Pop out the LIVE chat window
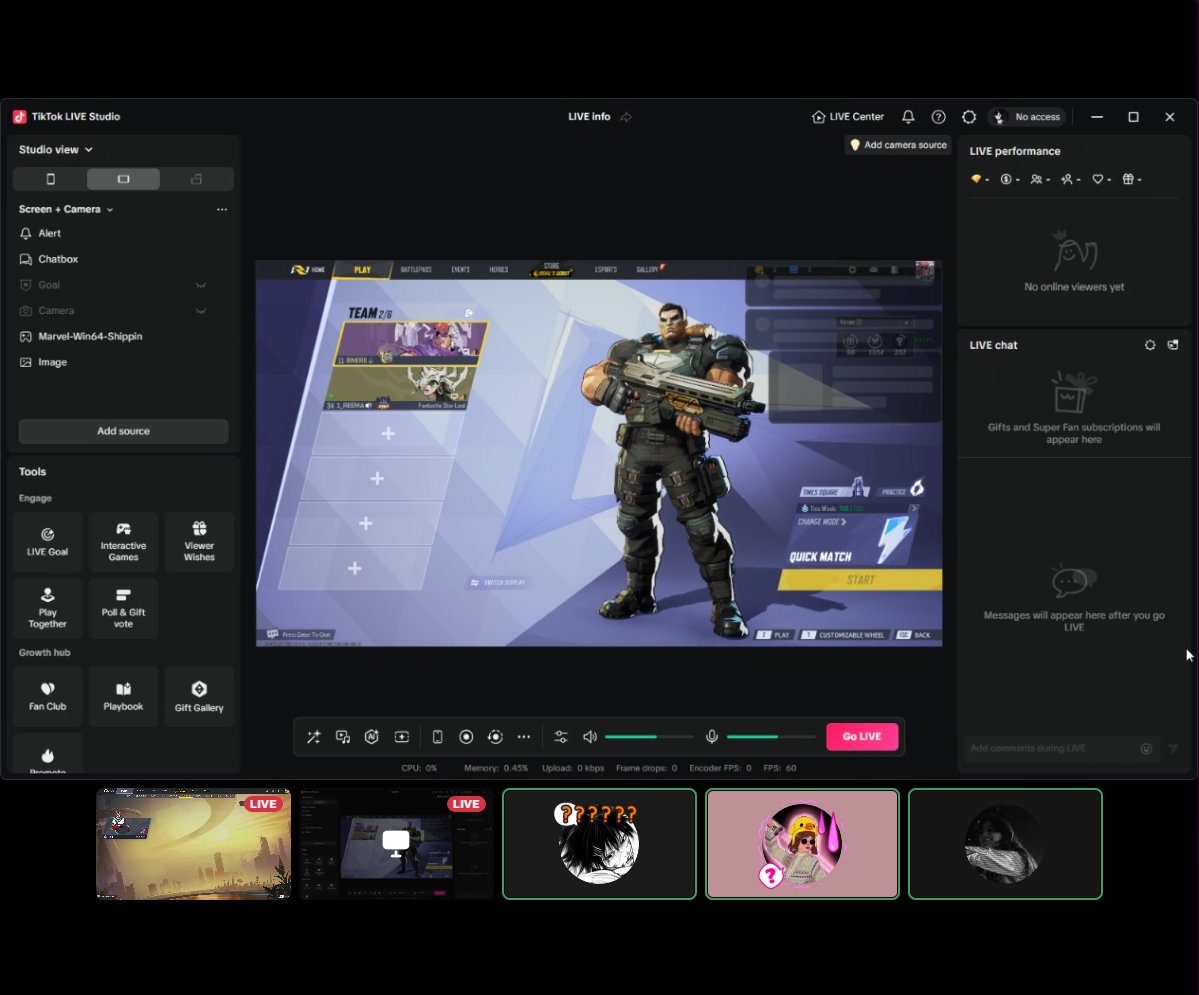Screen dimensions: 1199x995 click(1173, 345)
